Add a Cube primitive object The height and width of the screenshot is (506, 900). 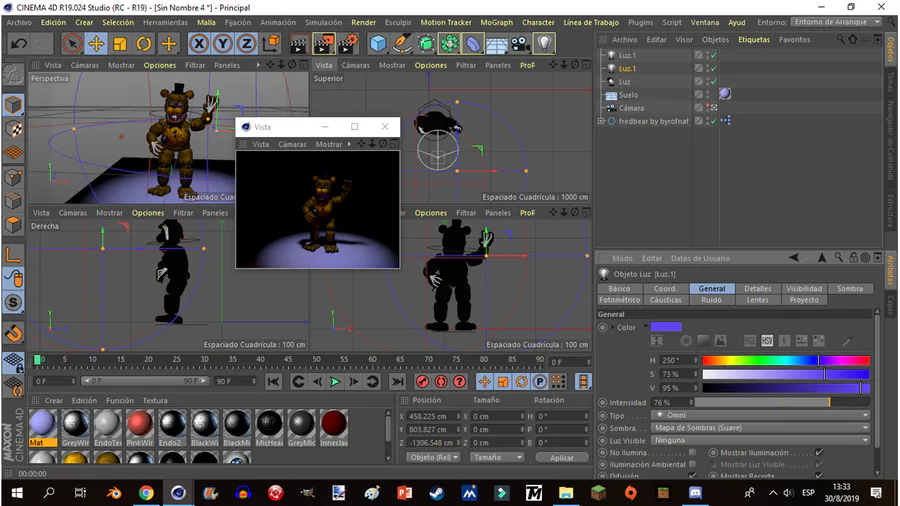(378, 44)
